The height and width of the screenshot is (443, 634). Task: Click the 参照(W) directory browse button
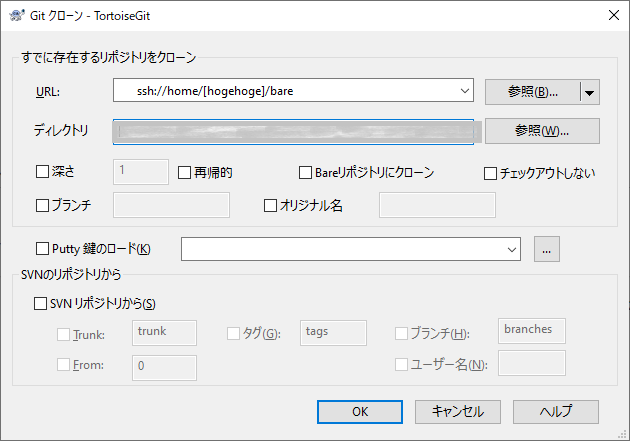[x=541, y=131]
